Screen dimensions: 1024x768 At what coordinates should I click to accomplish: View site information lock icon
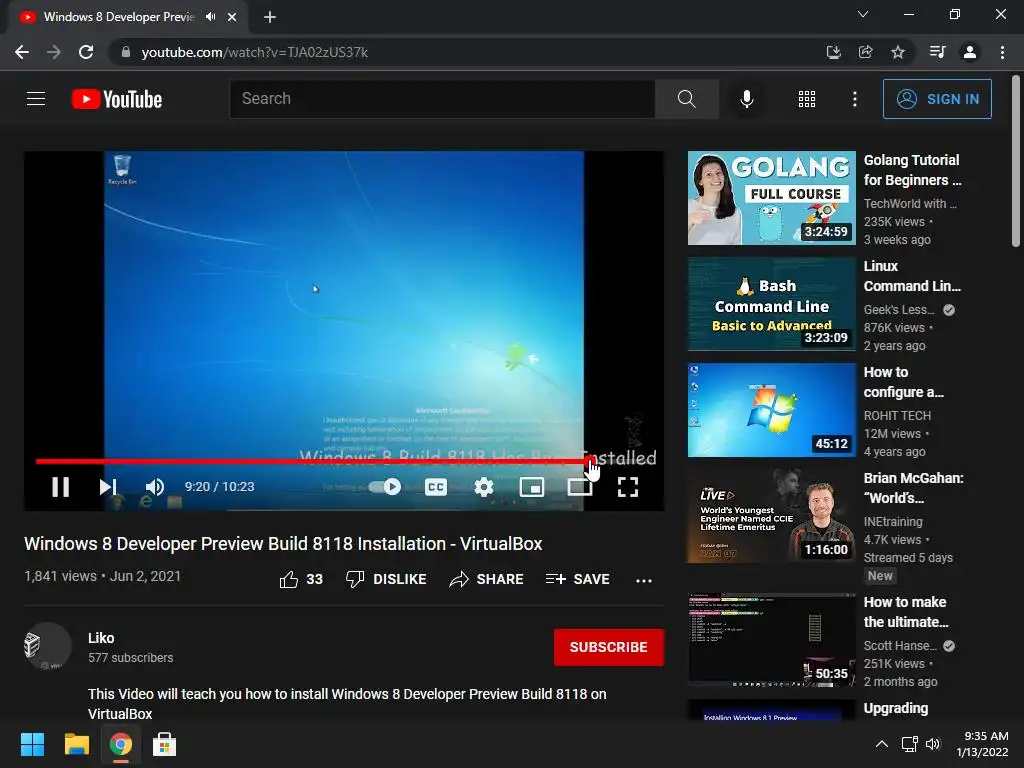[x=125, y=52]
